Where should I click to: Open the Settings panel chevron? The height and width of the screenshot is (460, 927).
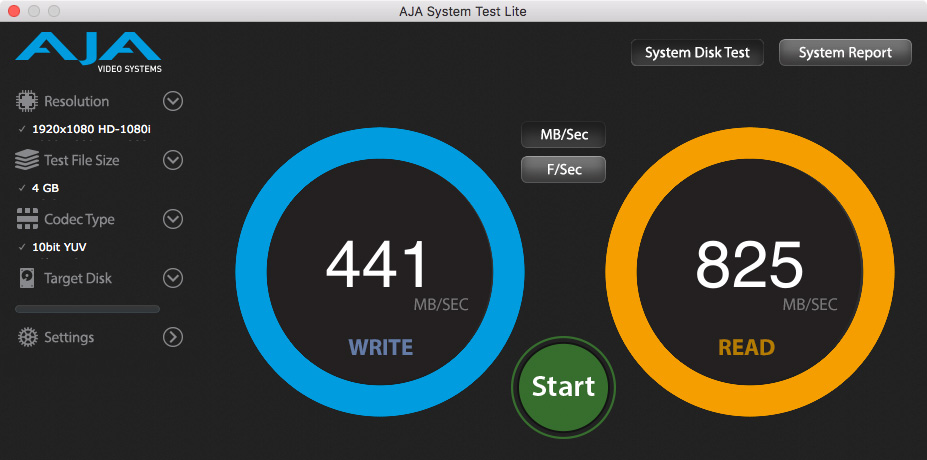click(173, 338)
